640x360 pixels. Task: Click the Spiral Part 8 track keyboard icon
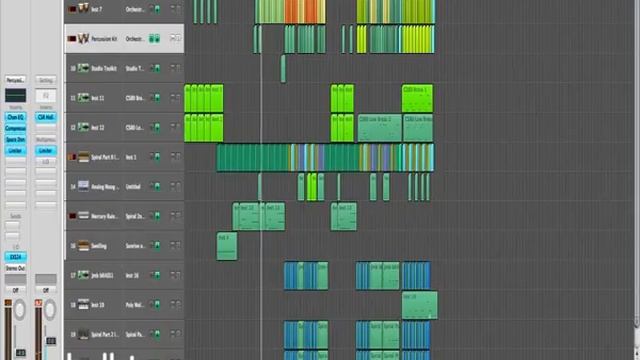[x=83, y=157]
